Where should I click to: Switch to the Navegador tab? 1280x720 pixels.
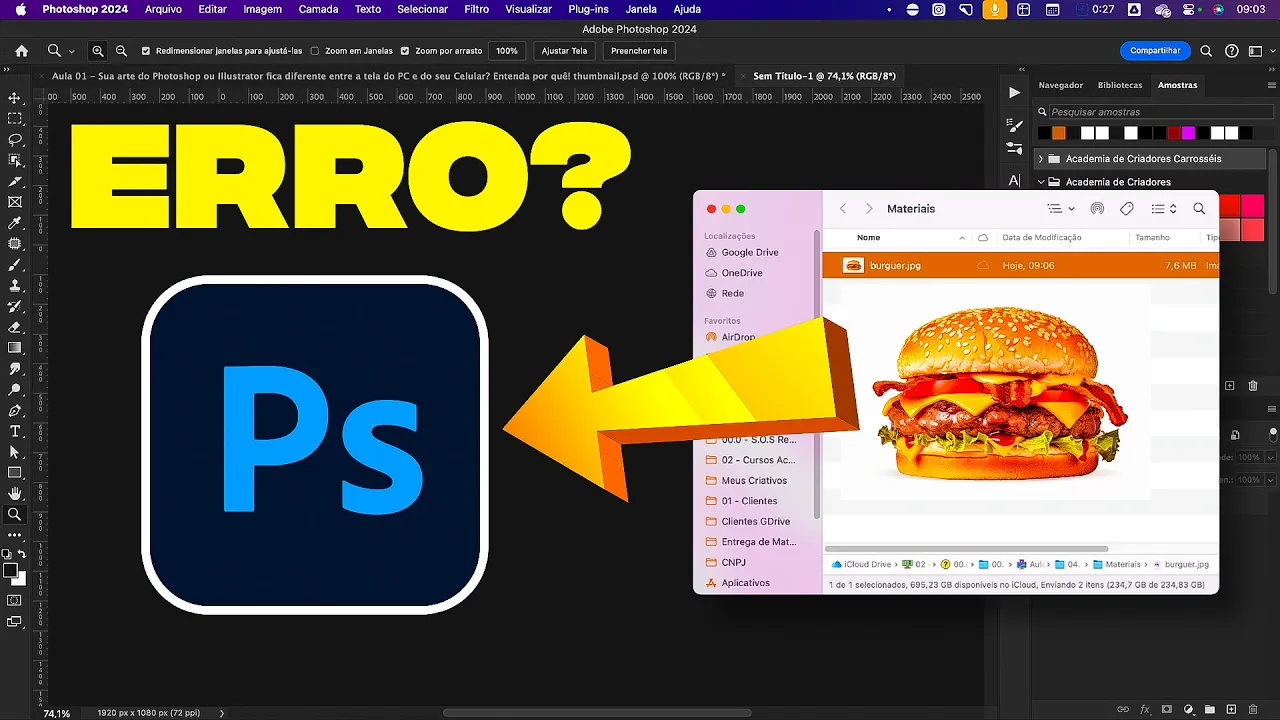pyautogui.click(x=1060, y=85)
